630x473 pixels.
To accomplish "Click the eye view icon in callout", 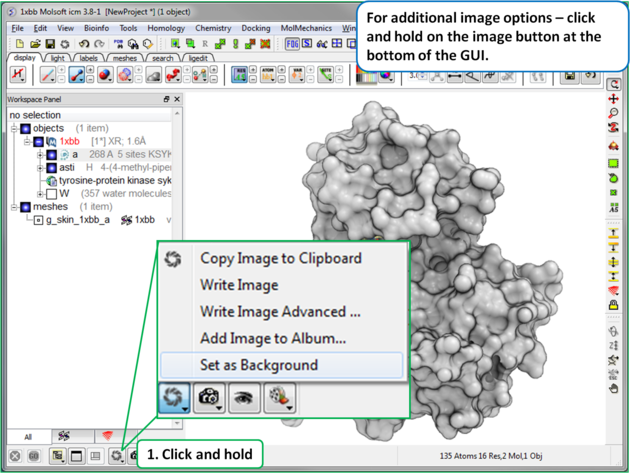I will click(243, 398).
